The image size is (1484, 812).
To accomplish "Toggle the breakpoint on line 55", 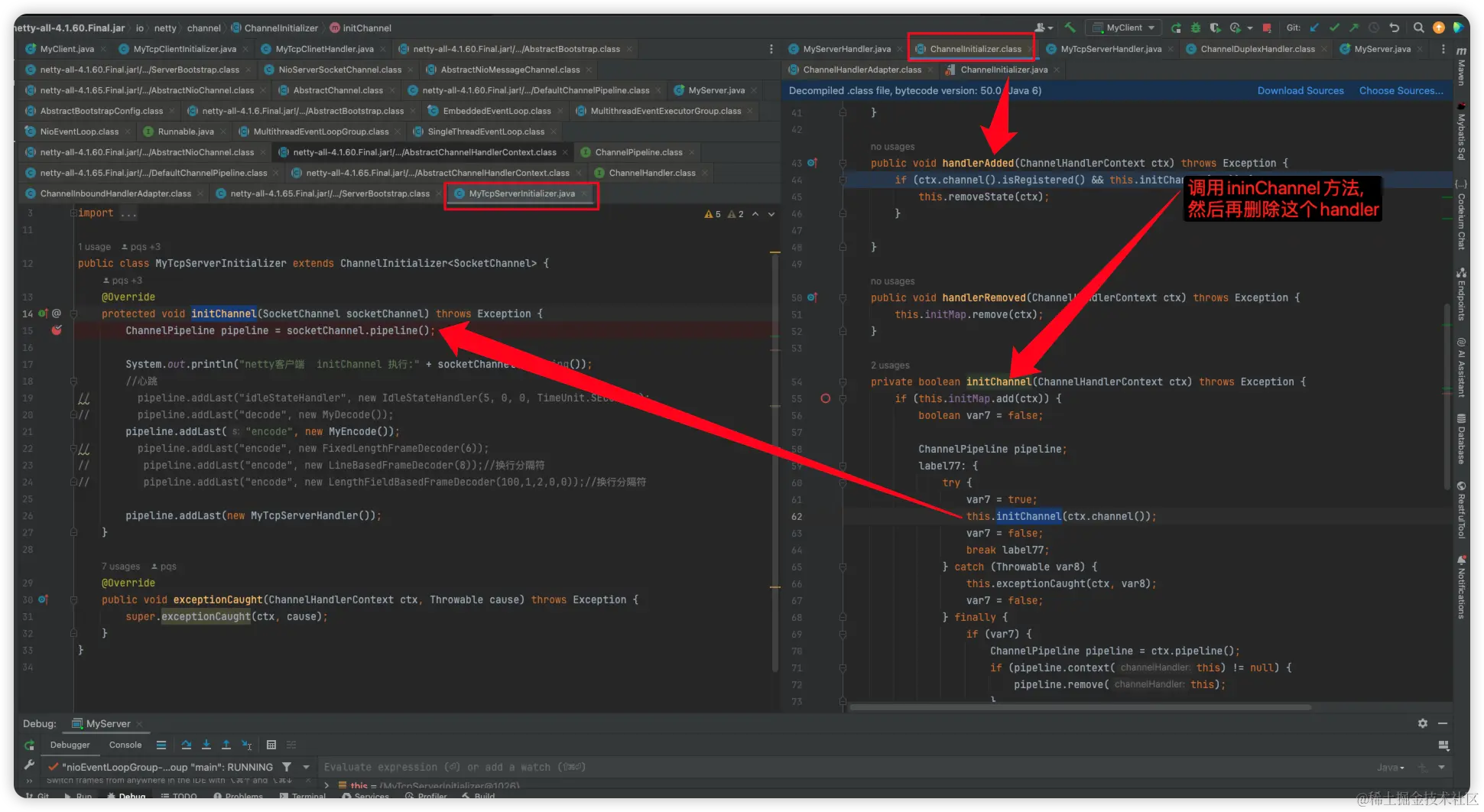I will point(825,398).
